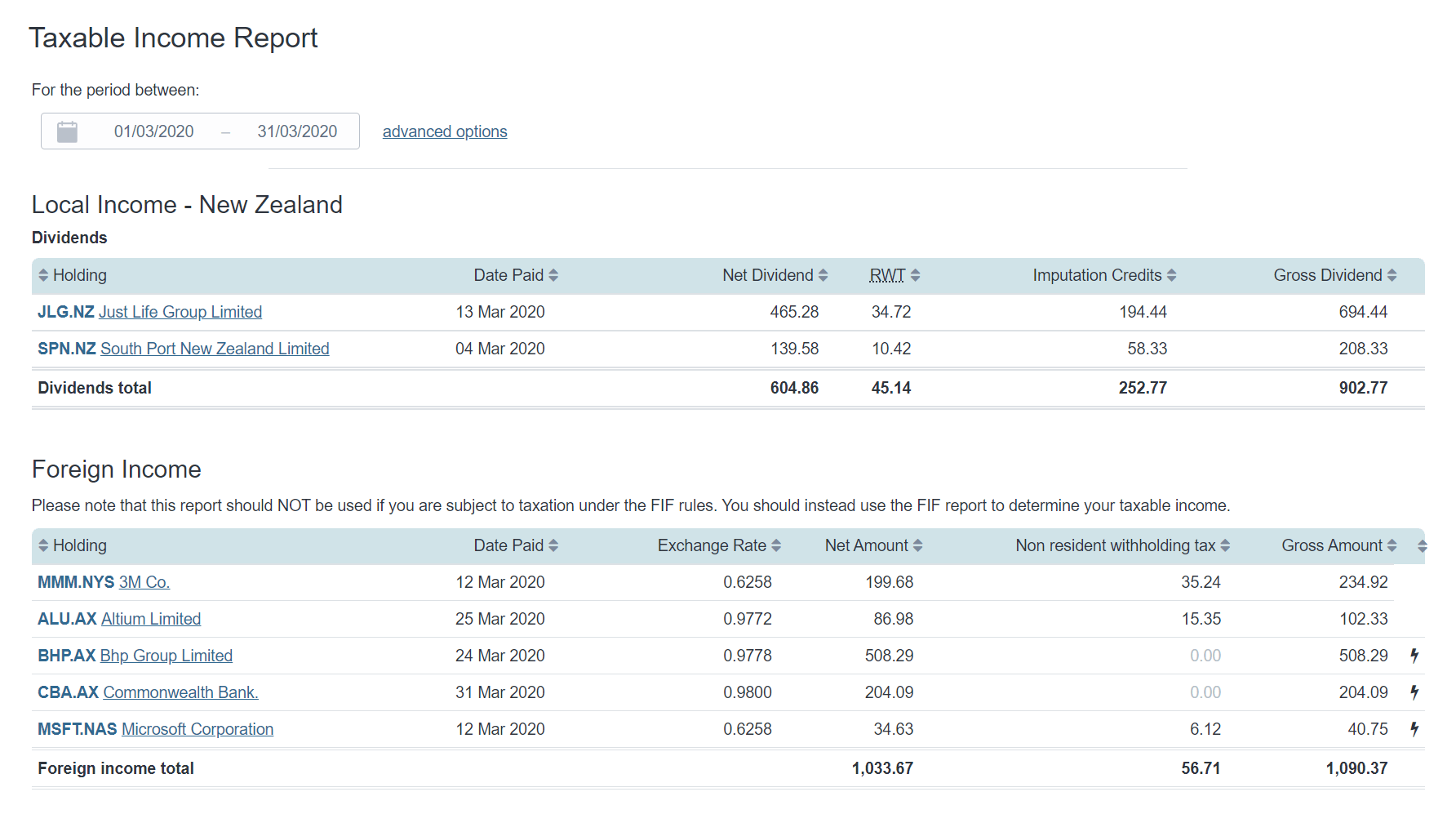
Task: Sort dividends by Imputation Credits
Action: tap(1104, 275)
